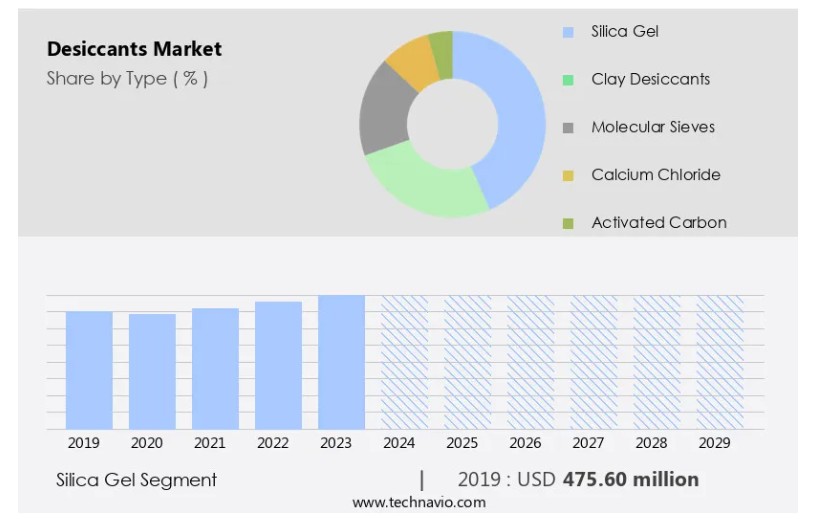Select the 2020 bar in the chart
Screen dimensions: 814x519
tap(152, 371)
